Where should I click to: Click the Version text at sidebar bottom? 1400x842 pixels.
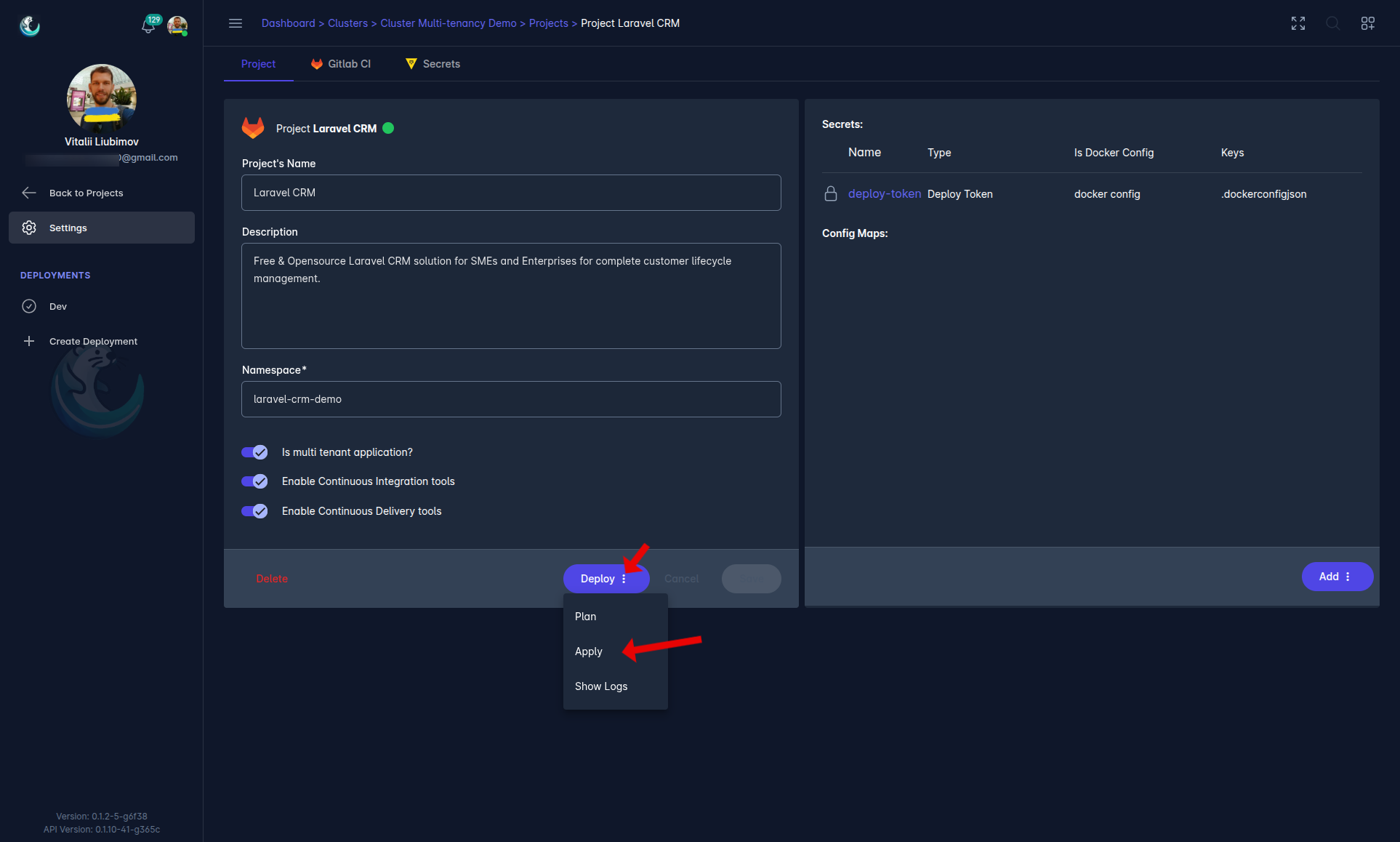coord(102,817)
